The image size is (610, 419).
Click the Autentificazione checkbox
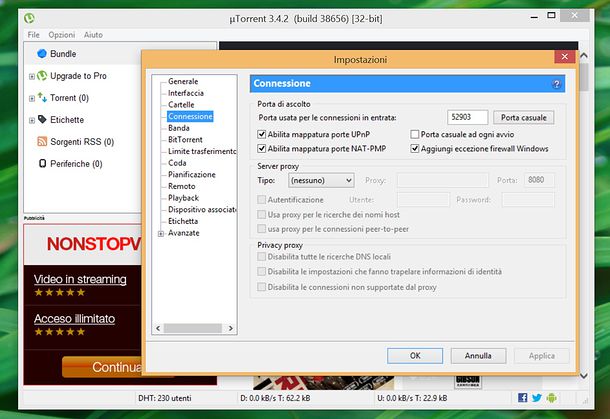[x=261, y=200]
